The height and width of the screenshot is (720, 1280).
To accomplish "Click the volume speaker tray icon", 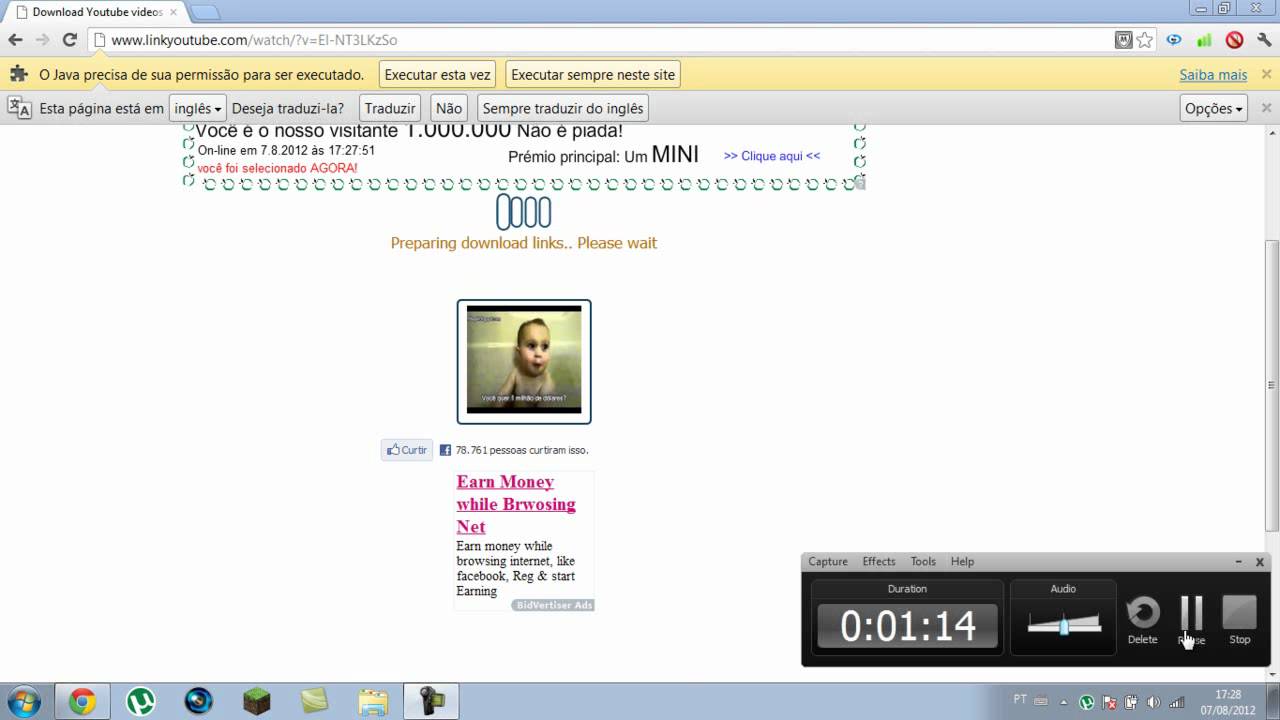I will [1154, 702].
